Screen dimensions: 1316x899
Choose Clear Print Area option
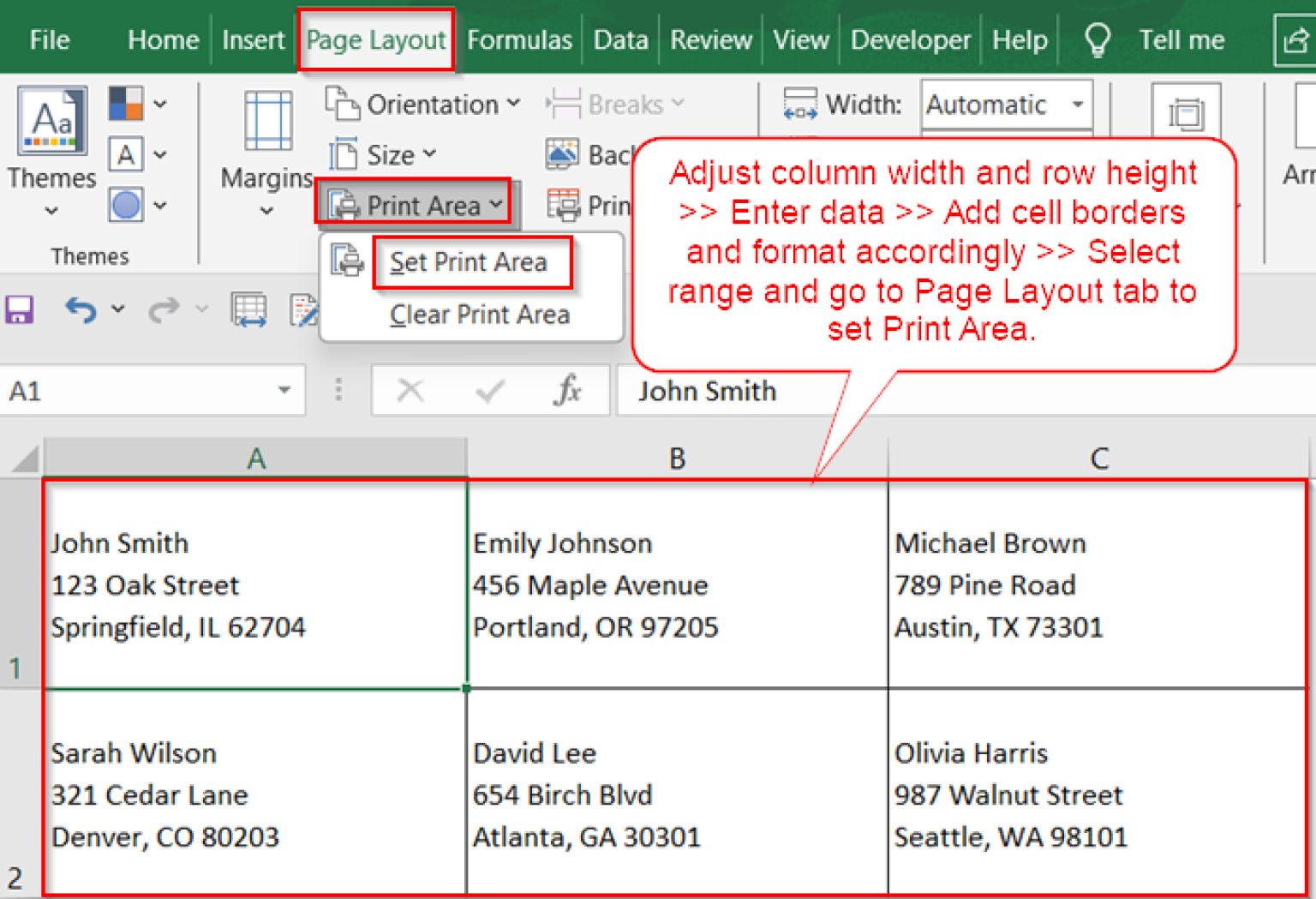(x=479, y=315)
